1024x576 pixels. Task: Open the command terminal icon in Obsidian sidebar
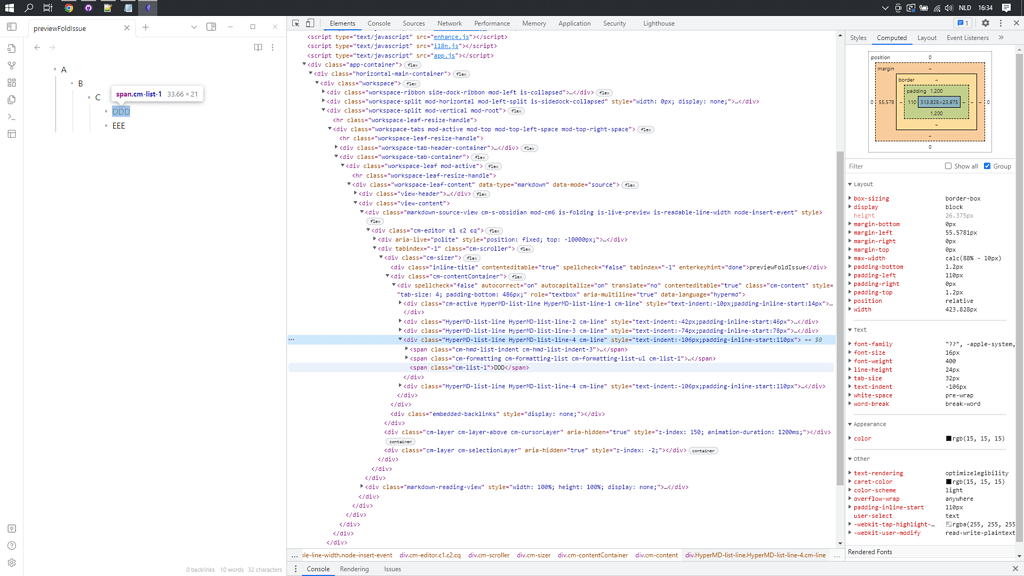click(12, 118)
